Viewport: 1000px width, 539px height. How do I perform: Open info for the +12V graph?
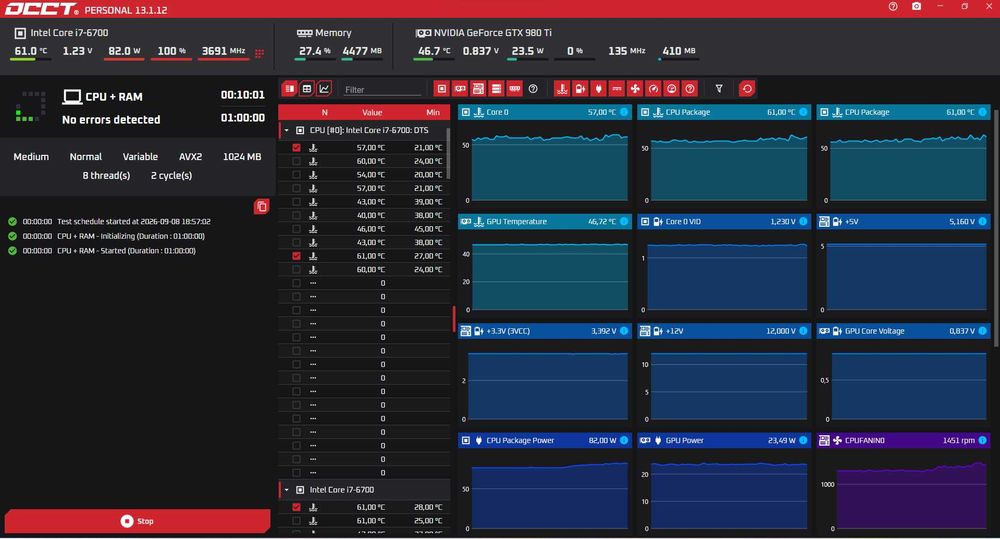pyautogui.click(x=803, y=331)
